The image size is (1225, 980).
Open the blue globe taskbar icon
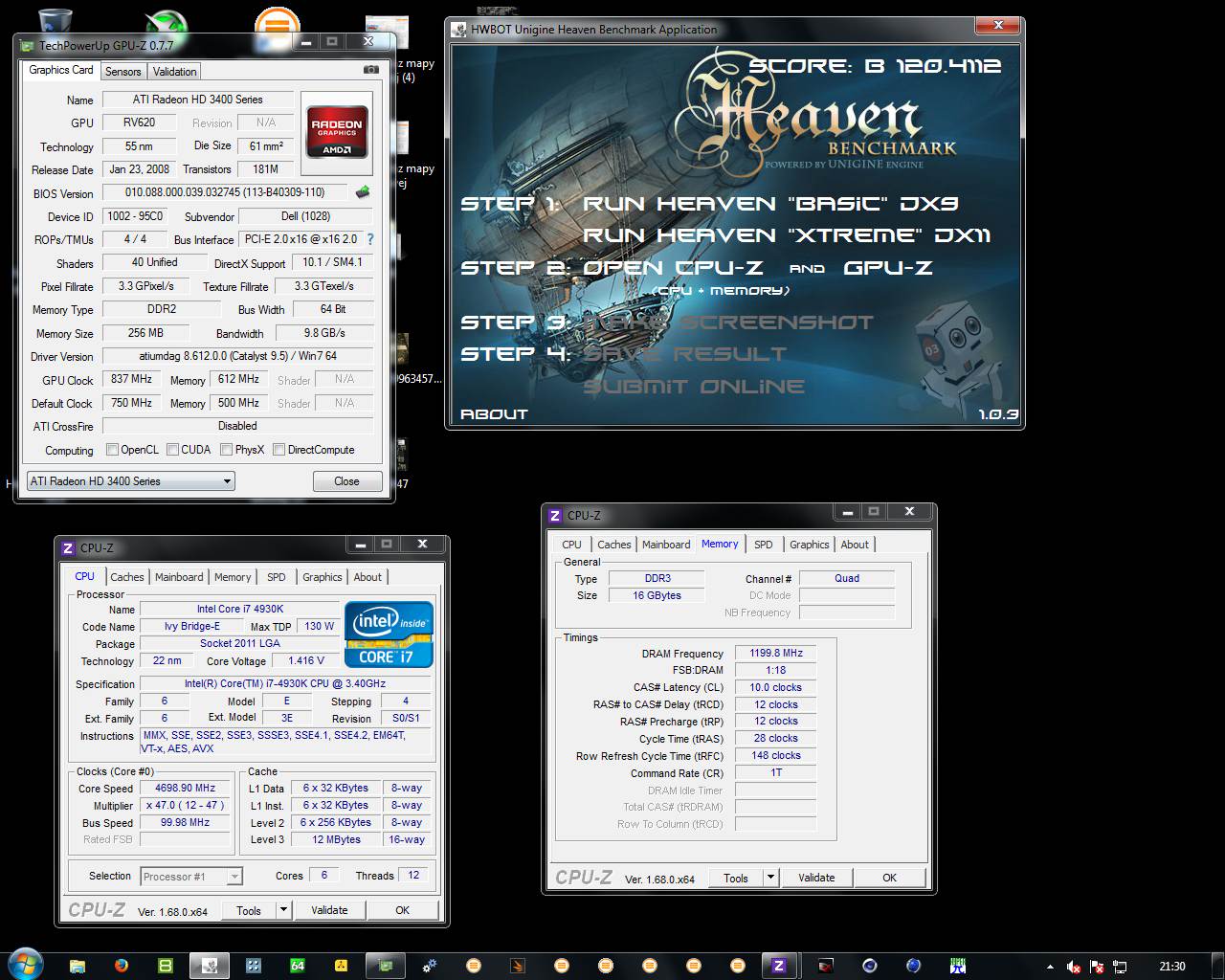[914, 966]
